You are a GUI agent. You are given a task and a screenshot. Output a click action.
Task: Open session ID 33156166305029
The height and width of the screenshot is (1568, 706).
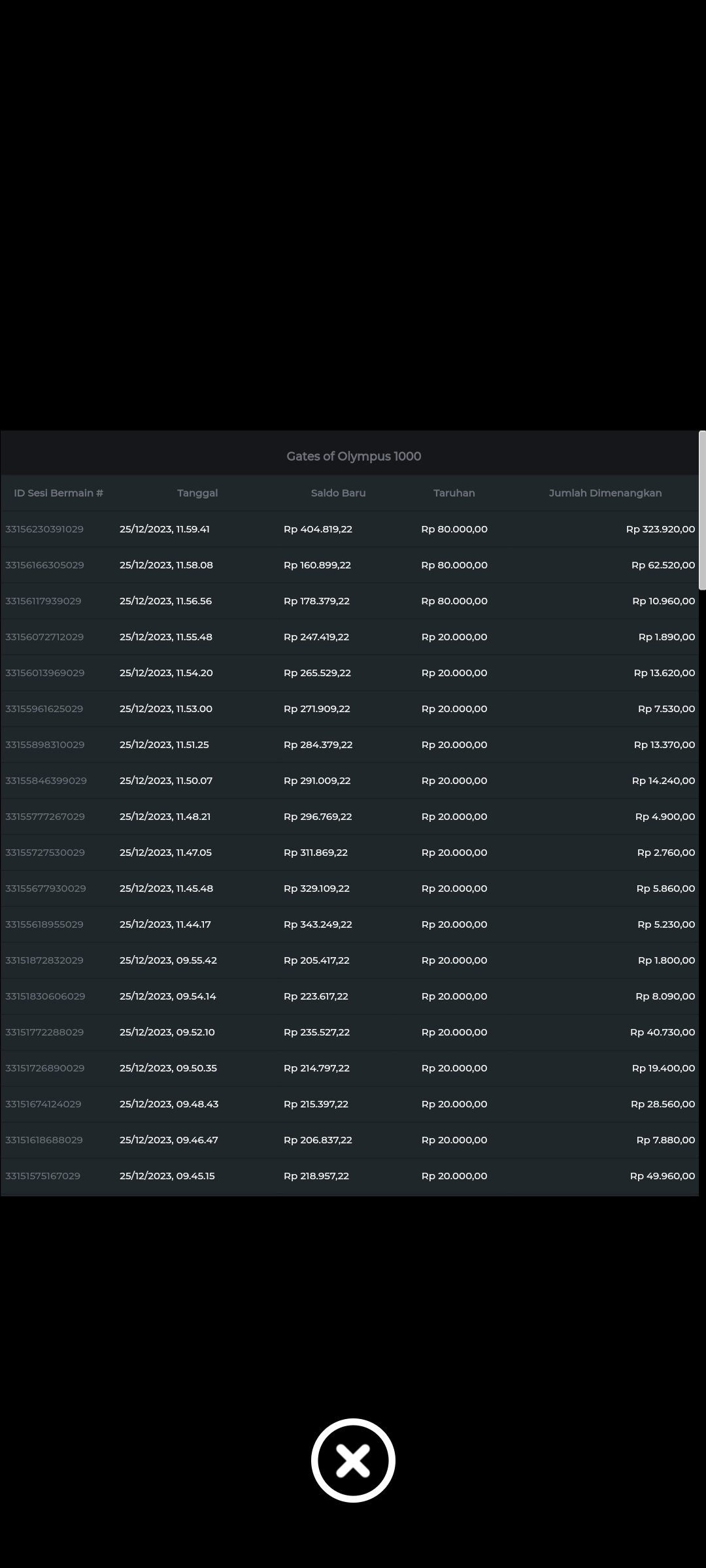click(x=44, y=565)
